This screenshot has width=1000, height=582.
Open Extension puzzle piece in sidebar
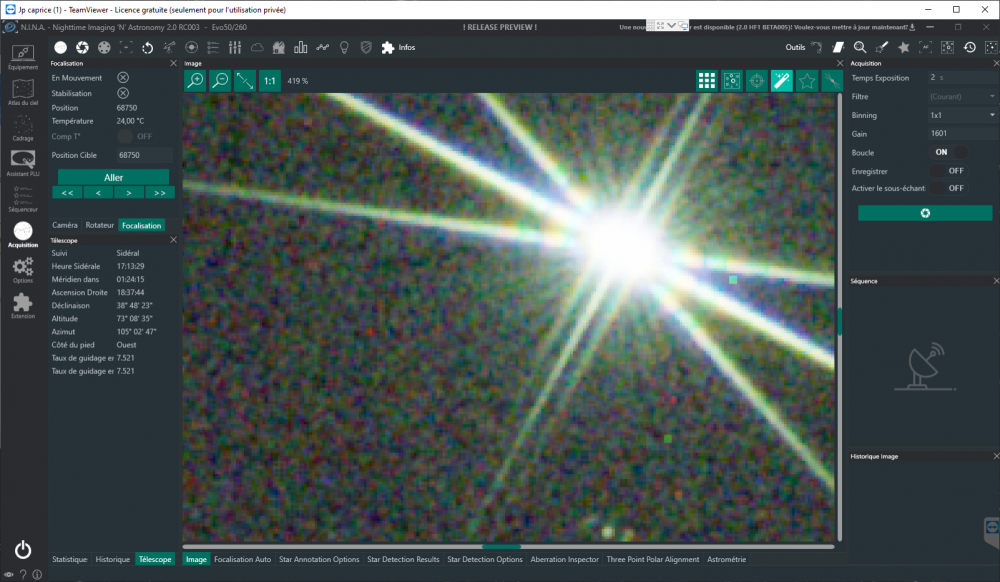[x=23, y=305]
